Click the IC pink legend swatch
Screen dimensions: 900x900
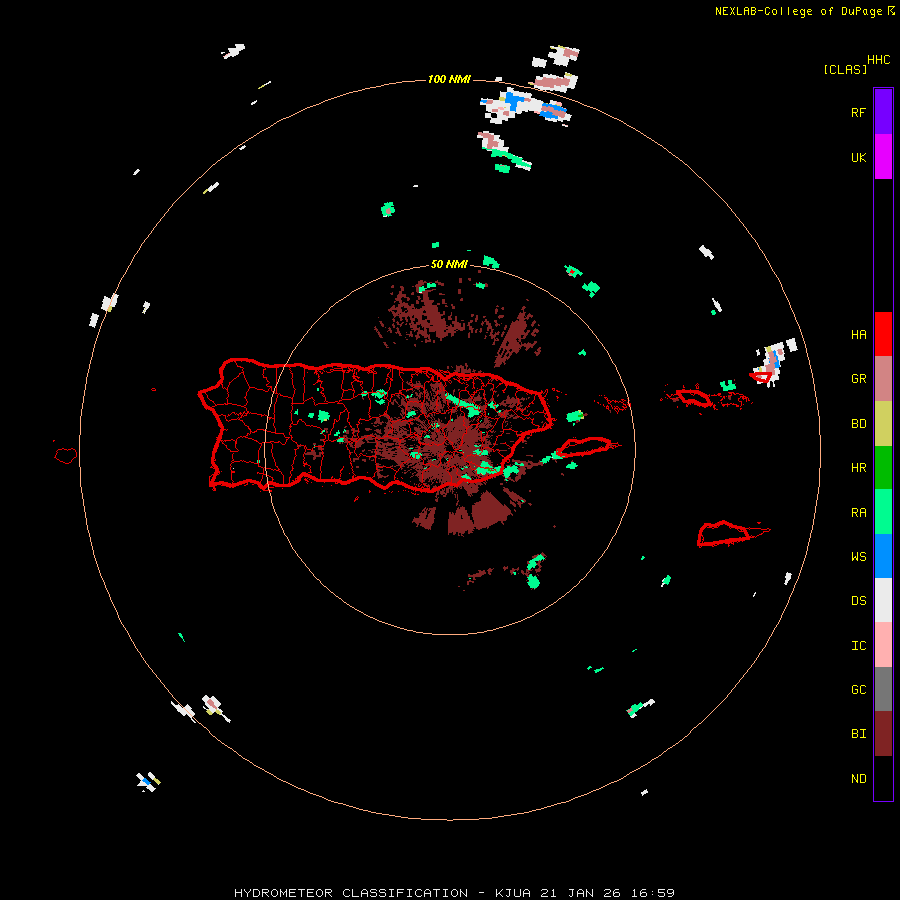(883, 645)
